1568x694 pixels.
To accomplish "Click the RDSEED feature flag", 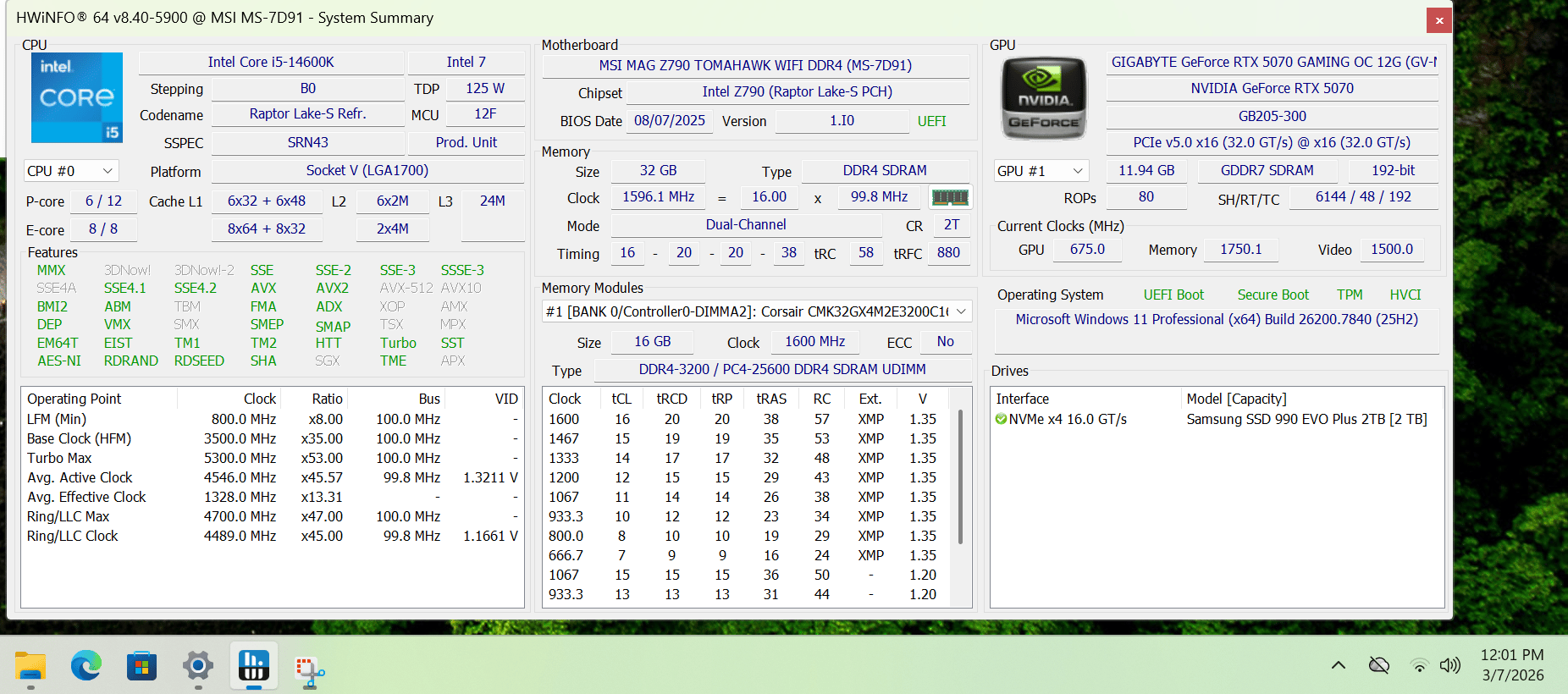I will [199, 361].
